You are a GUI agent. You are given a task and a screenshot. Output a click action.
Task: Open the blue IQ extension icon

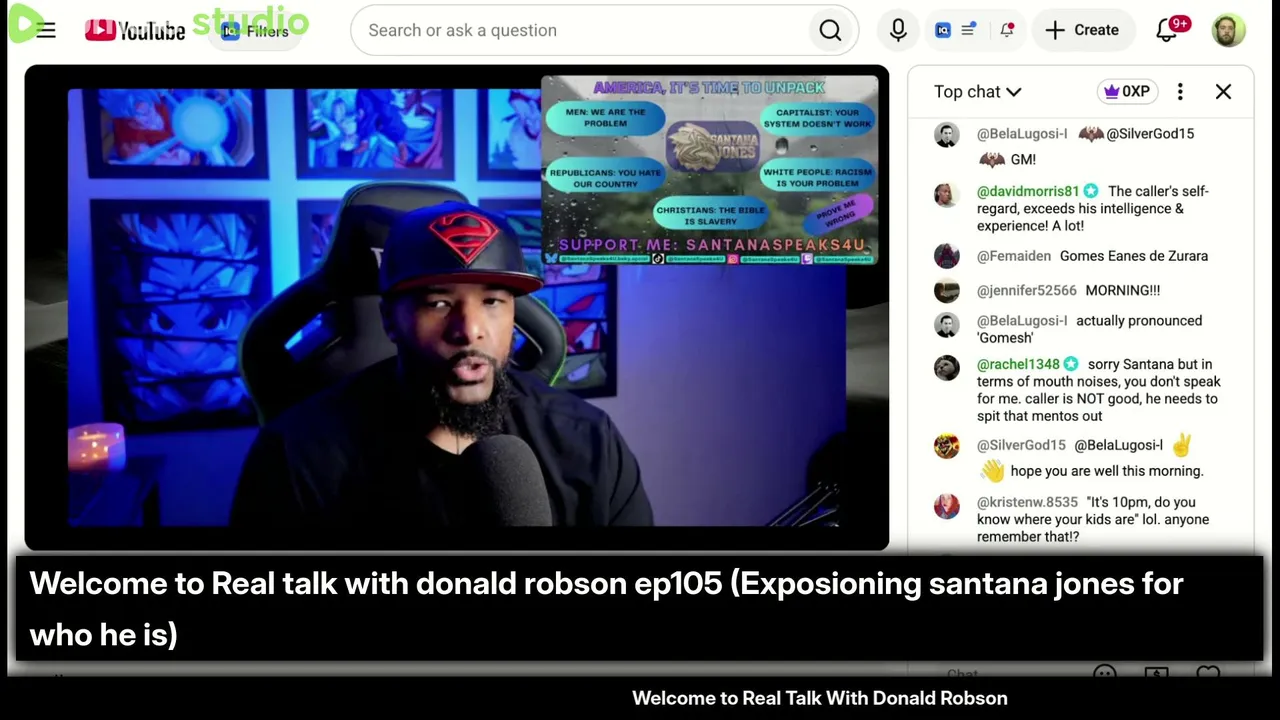click(943, 30)
